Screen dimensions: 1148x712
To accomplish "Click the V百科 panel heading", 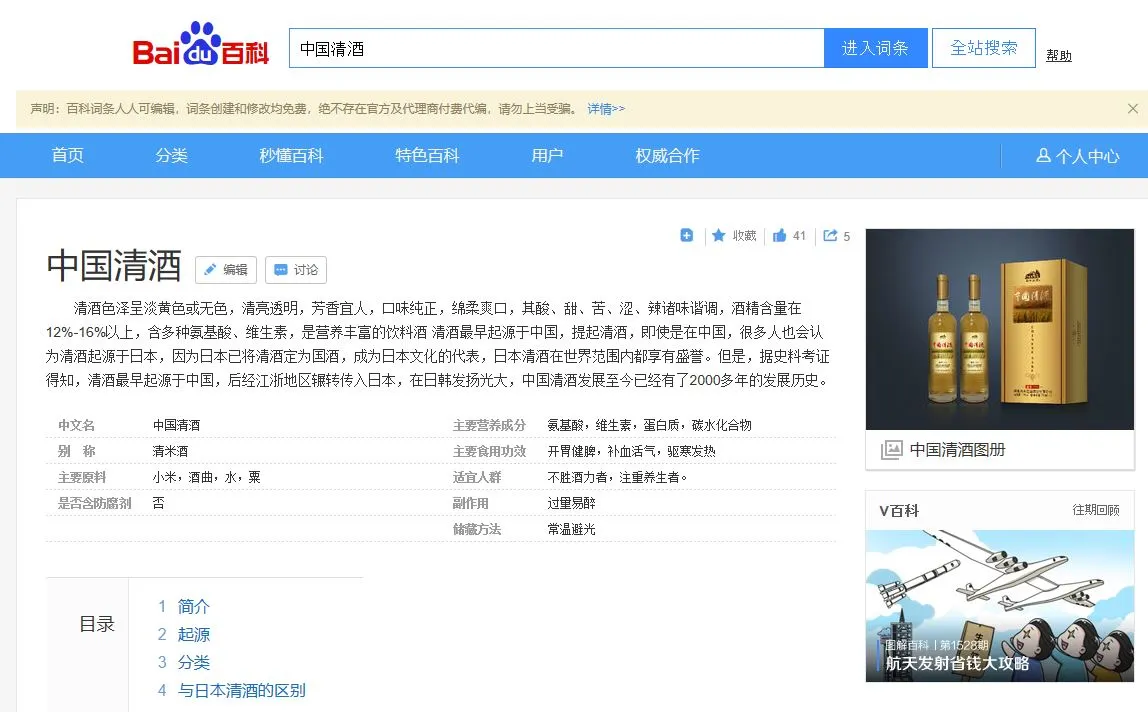I will 899,511.
